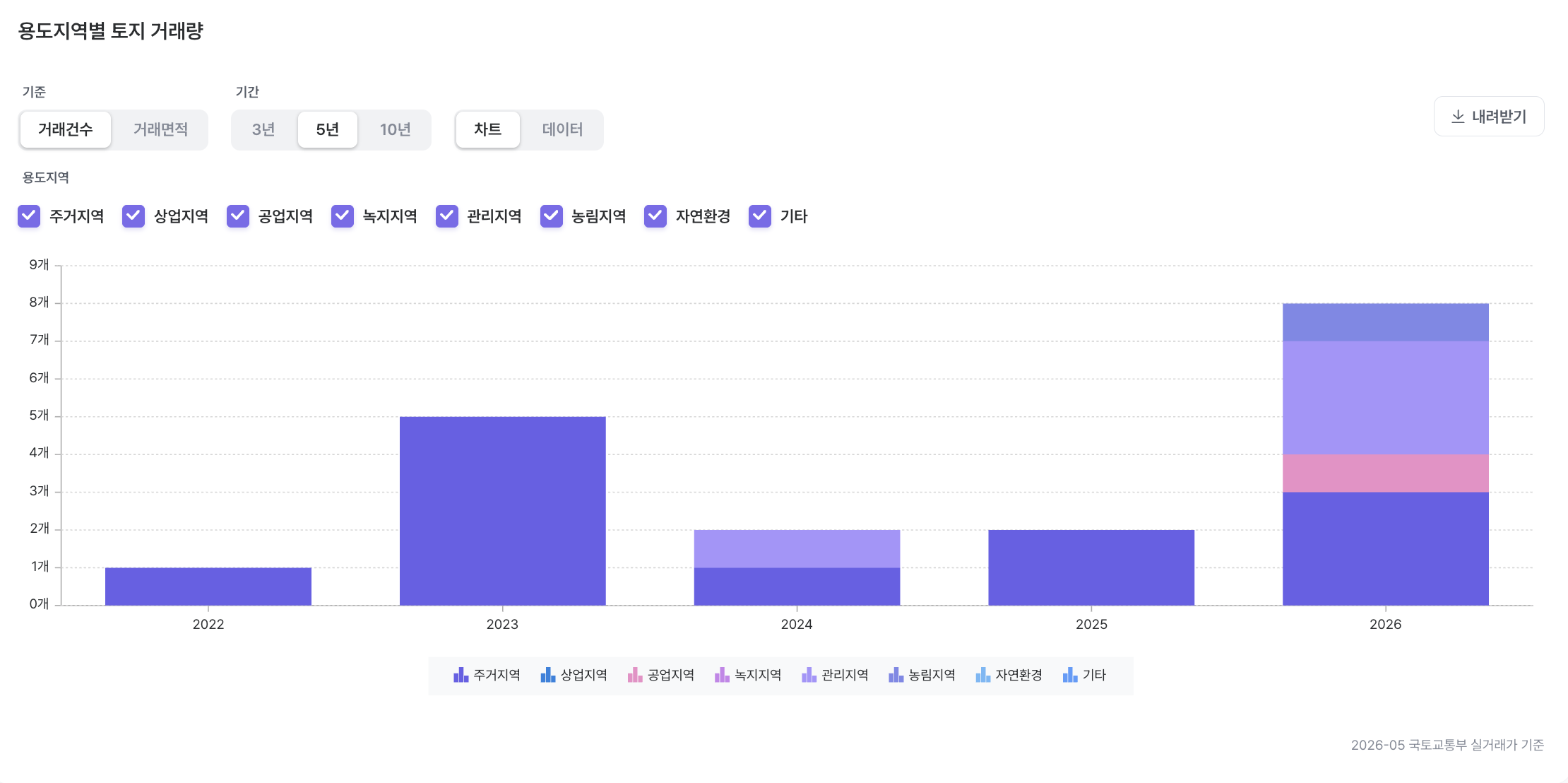Click the light purple 2024 bar segment
Image resolution: width=1568 pixels, height=783 pixels.
pos(797,549)
